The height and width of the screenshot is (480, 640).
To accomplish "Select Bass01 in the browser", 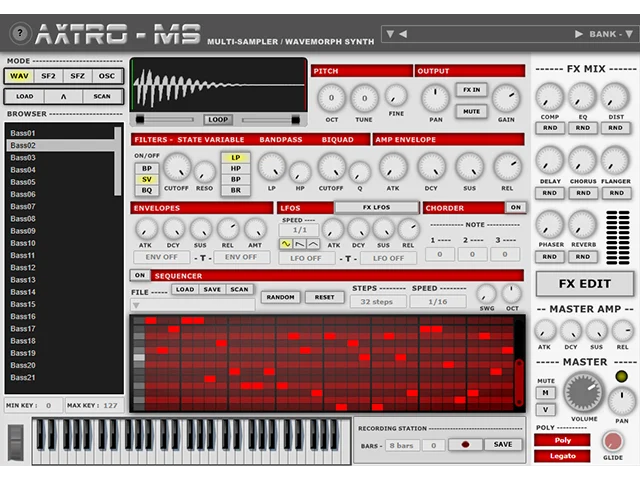I will (60, 133).
